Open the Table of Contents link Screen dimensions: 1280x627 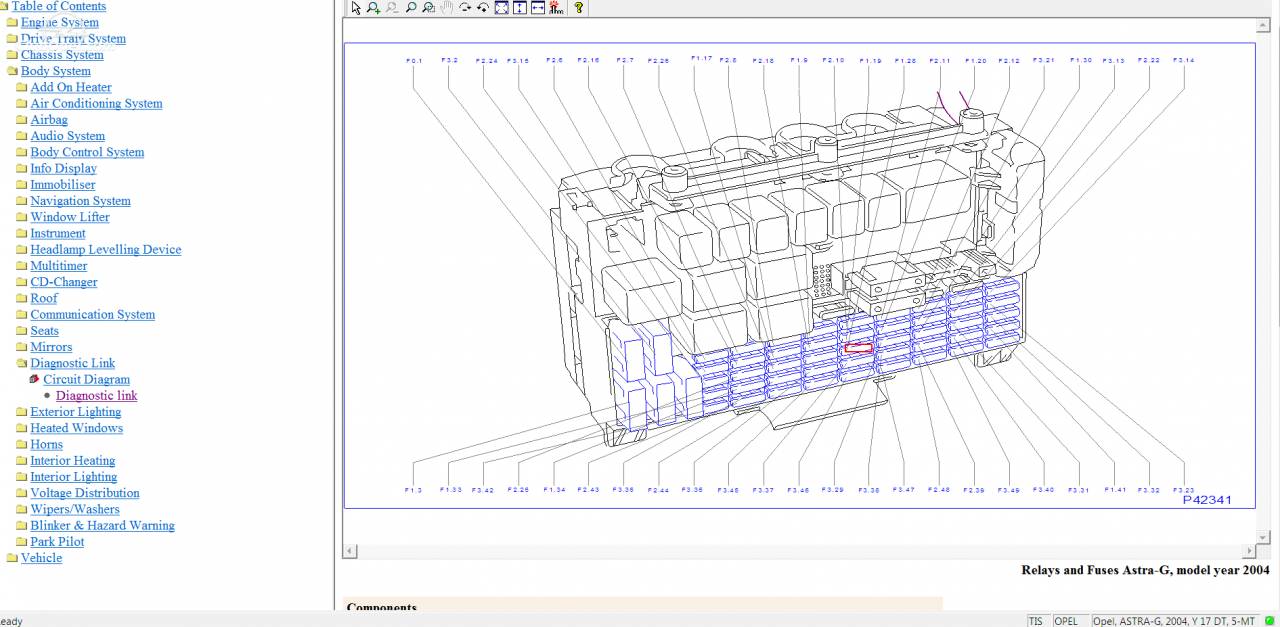(x=58, y=6)
